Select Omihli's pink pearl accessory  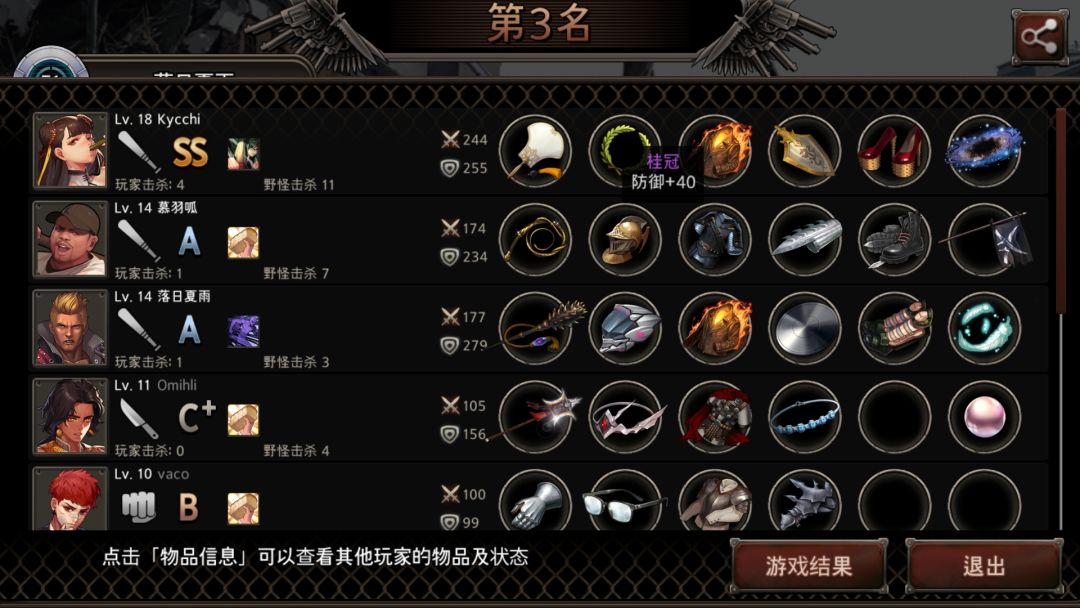tap(984, 417)
